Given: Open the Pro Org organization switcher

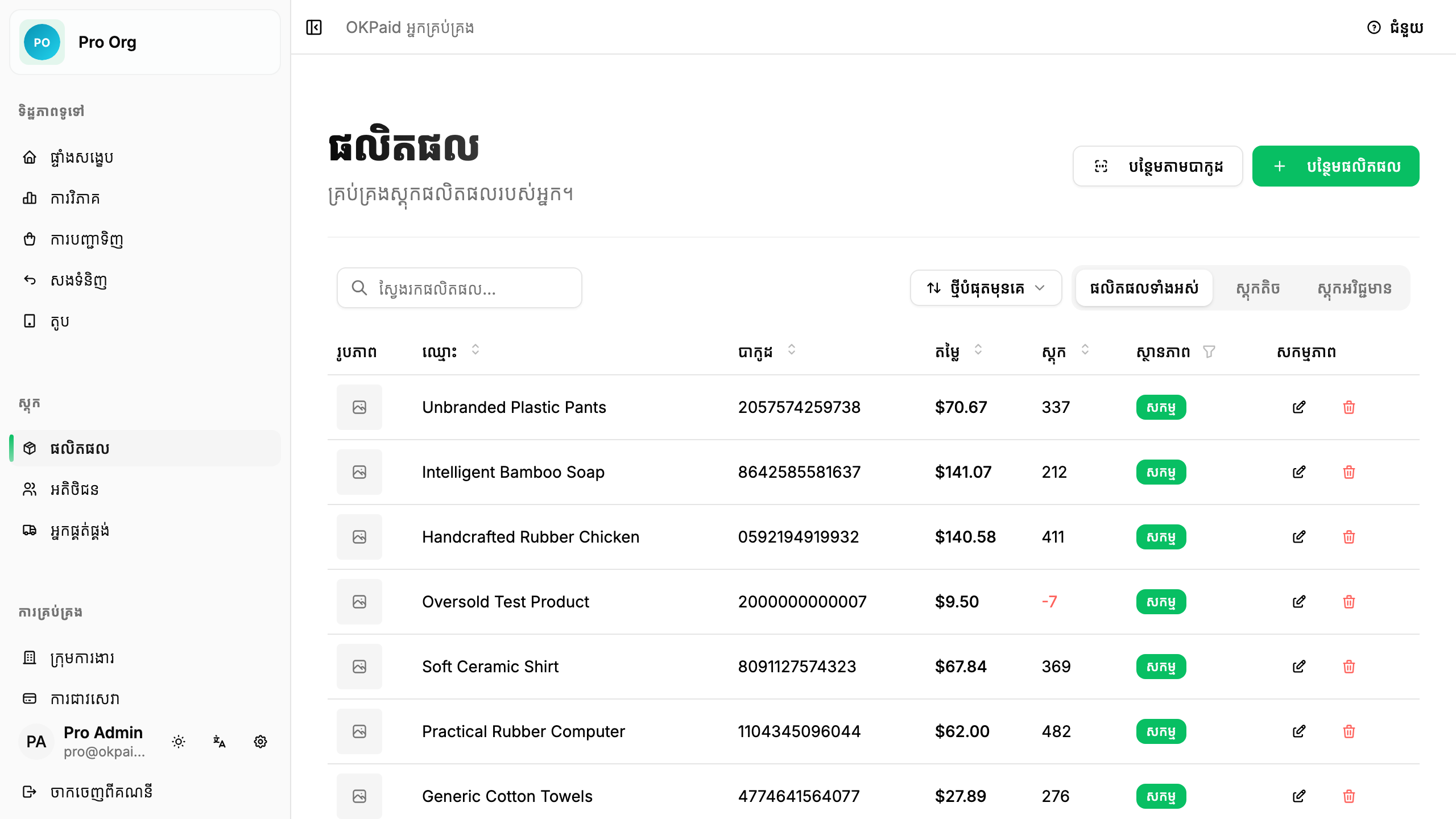Looking at the screenshot, I should click(x=145, y=42).
